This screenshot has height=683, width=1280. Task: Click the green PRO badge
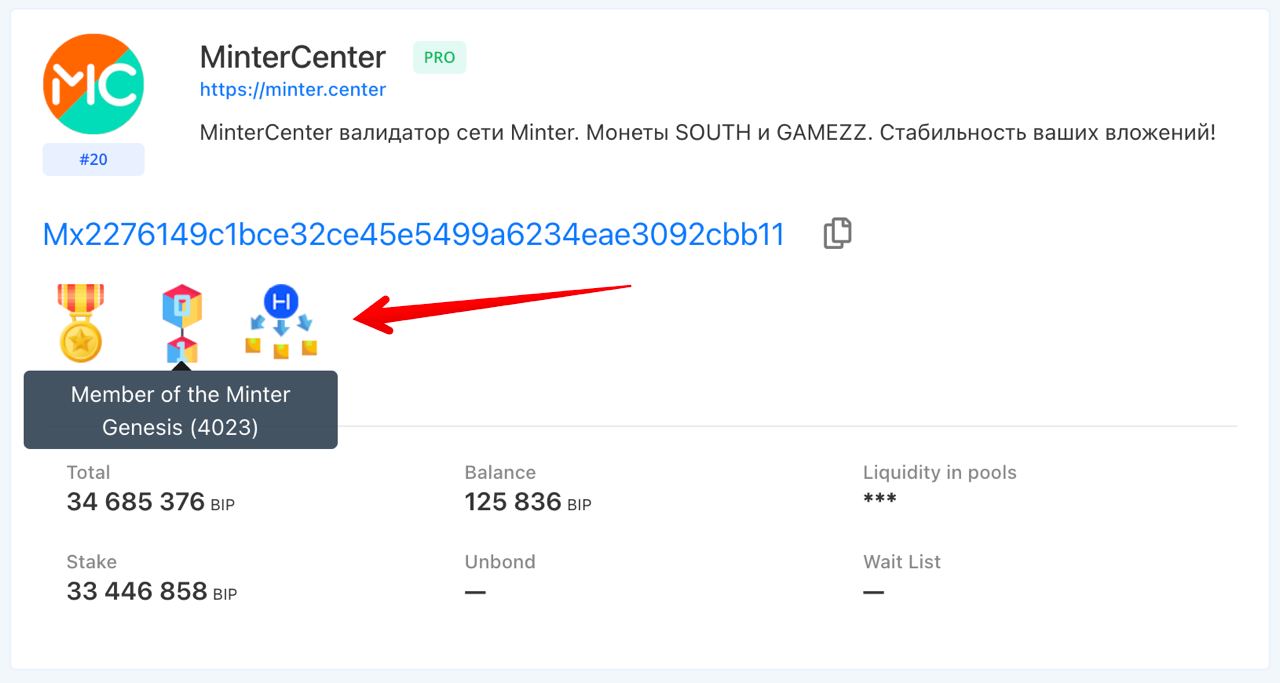(440, 57)
